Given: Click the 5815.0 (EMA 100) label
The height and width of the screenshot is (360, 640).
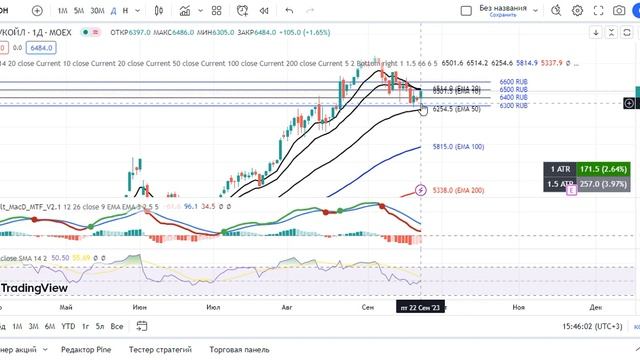Looking at the screenshot, I should pyautogui.click(x=458, y=147).
